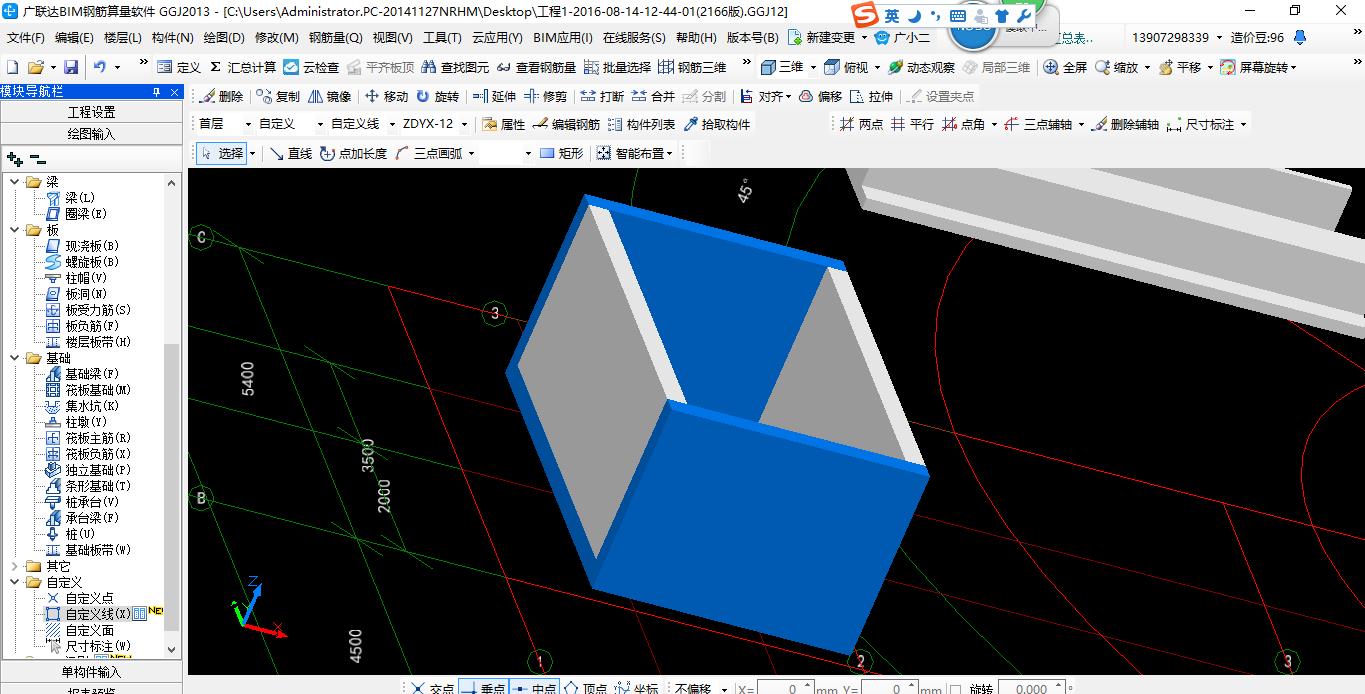The height and width of the screenshot is (694, 1365).
Task: Open the 编辑(E) menu
Action: pos(74,37)
